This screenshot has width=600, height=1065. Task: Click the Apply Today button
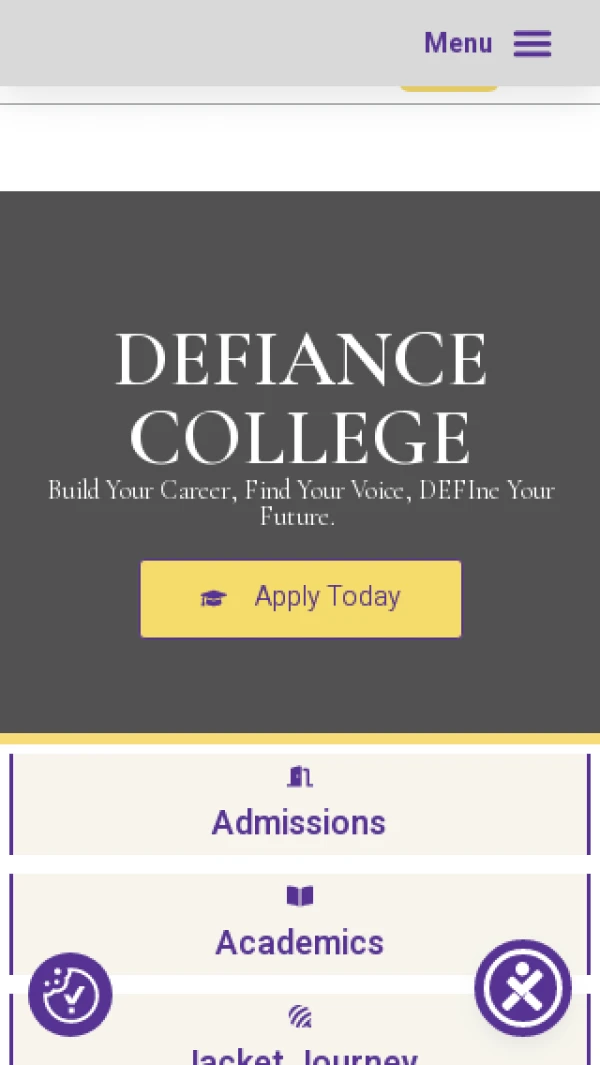point(300,598)
